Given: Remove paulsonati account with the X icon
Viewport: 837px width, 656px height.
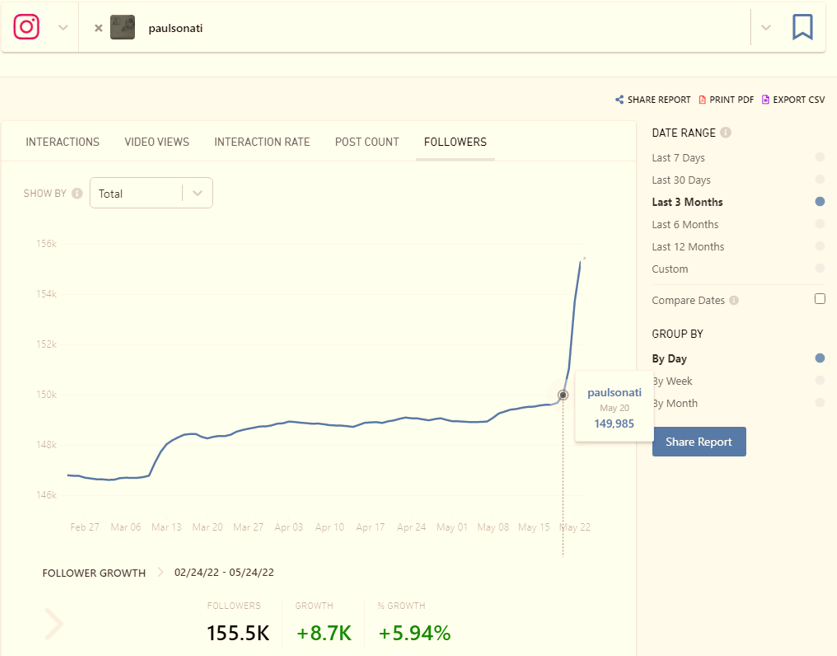Looking at the screenshot, I should point(98,28).
